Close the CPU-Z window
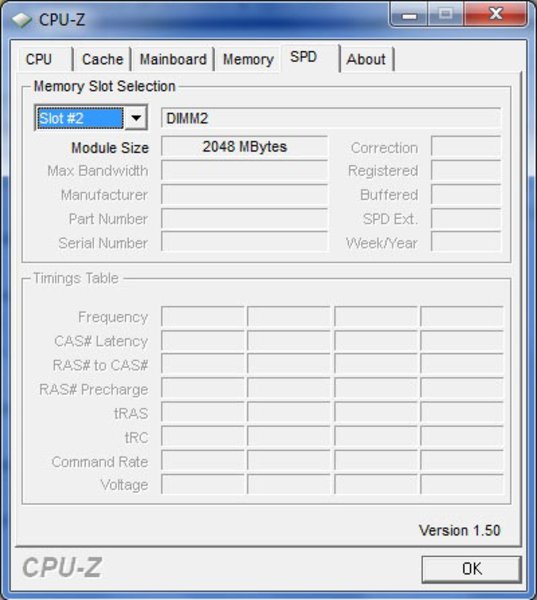 [496, 14]
